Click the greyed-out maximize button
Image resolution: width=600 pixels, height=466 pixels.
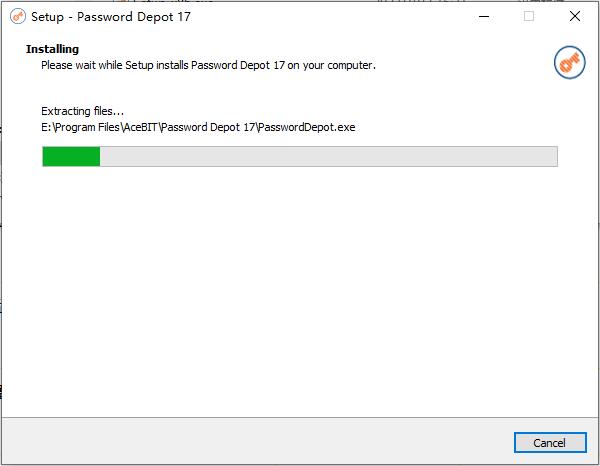click(529, 16)
